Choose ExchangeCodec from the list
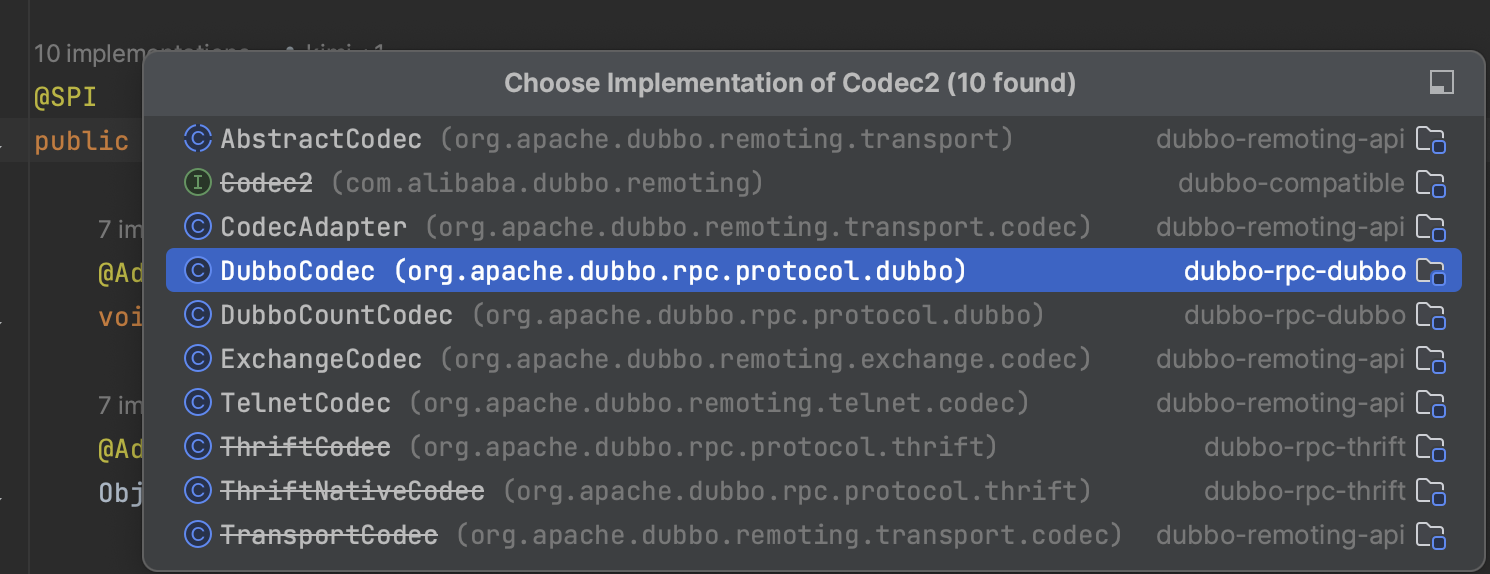Image resolution: width=1490 pixels, height=574 pixels. point(813,359)
